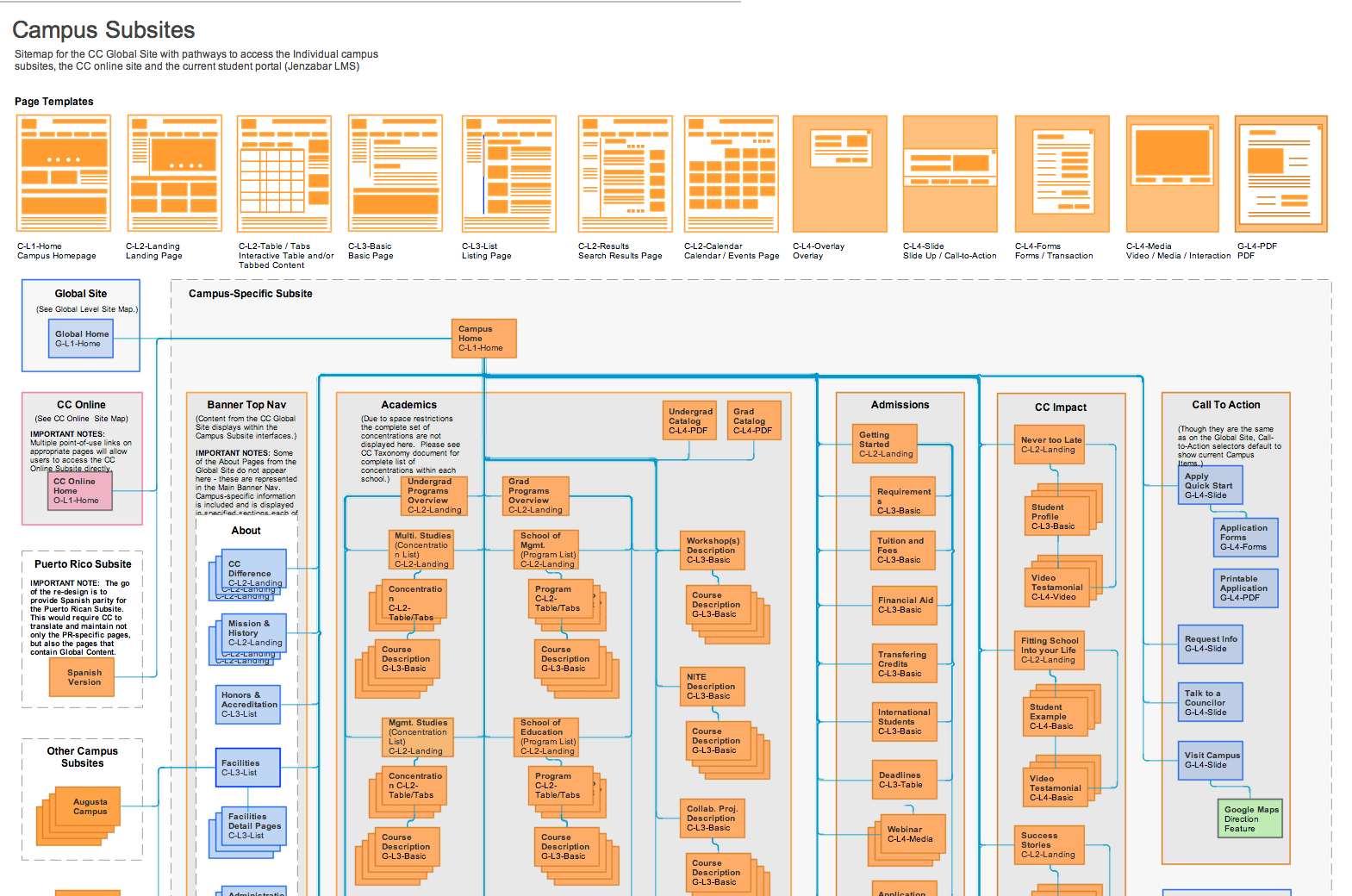Viewport: 1352px width, 896px height.
Task: Select the Grad Programs Overview node
Action: [x=535, y=496]
